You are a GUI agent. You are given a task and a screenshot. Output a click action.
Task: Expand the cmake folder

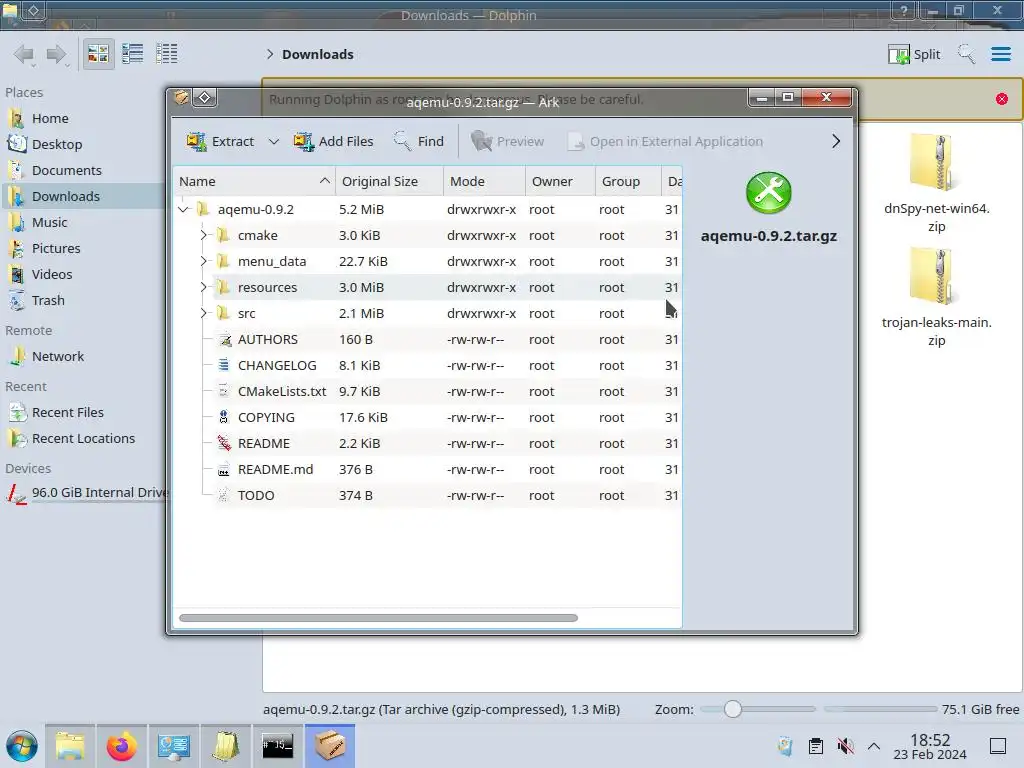pos(203,235)
